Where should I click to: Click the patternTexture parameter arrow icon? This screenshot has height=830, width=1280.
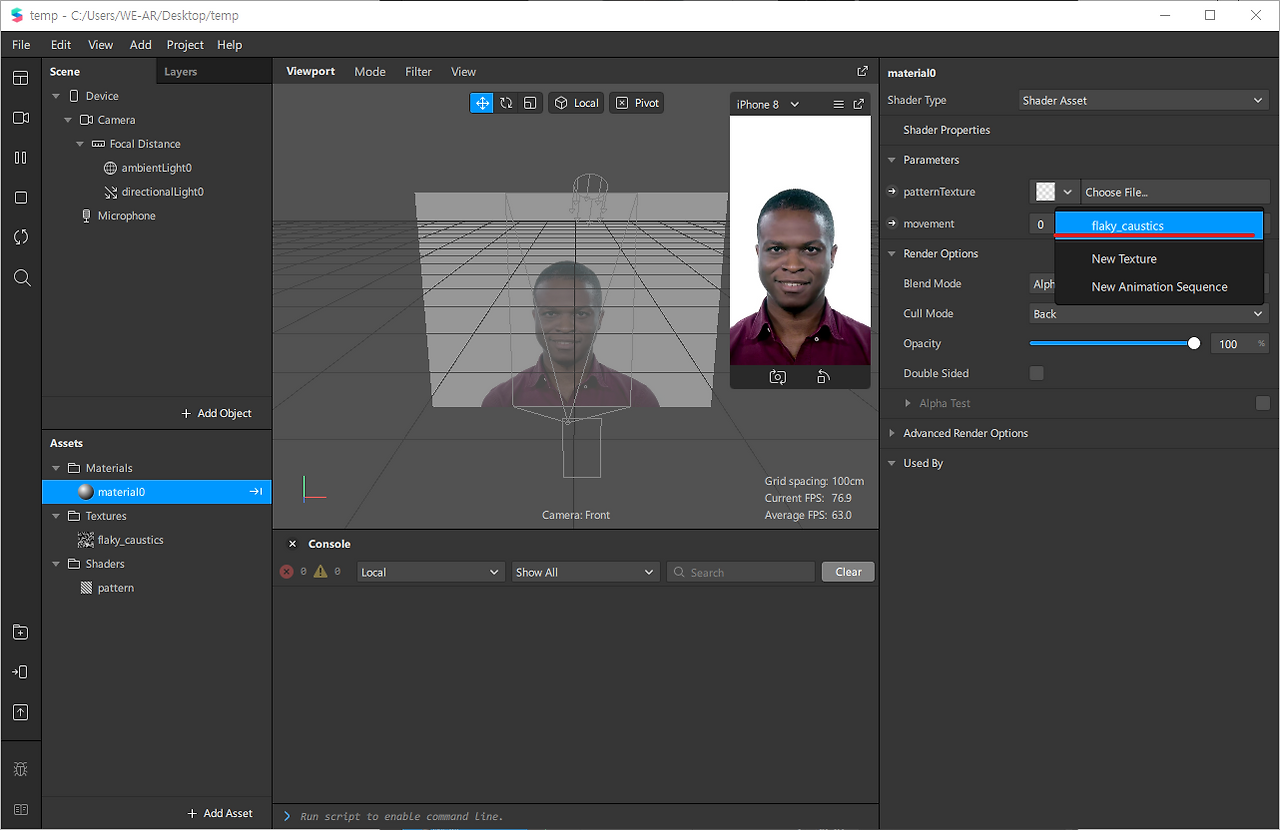tap(893, 192)
